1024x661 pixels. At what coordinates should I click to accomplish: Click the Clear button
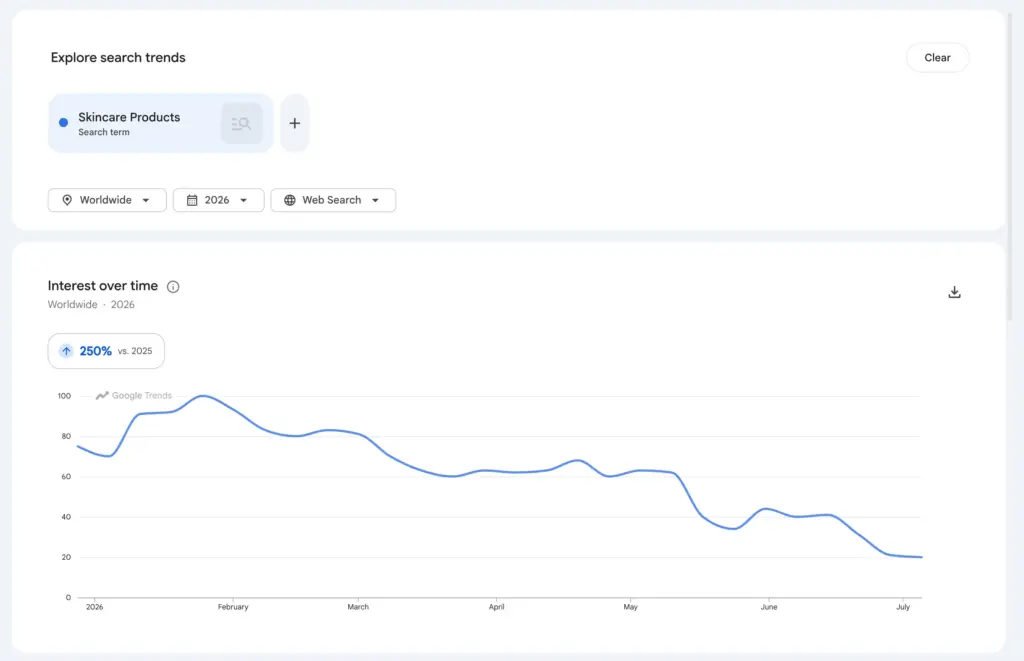click(x=937, y=57)
